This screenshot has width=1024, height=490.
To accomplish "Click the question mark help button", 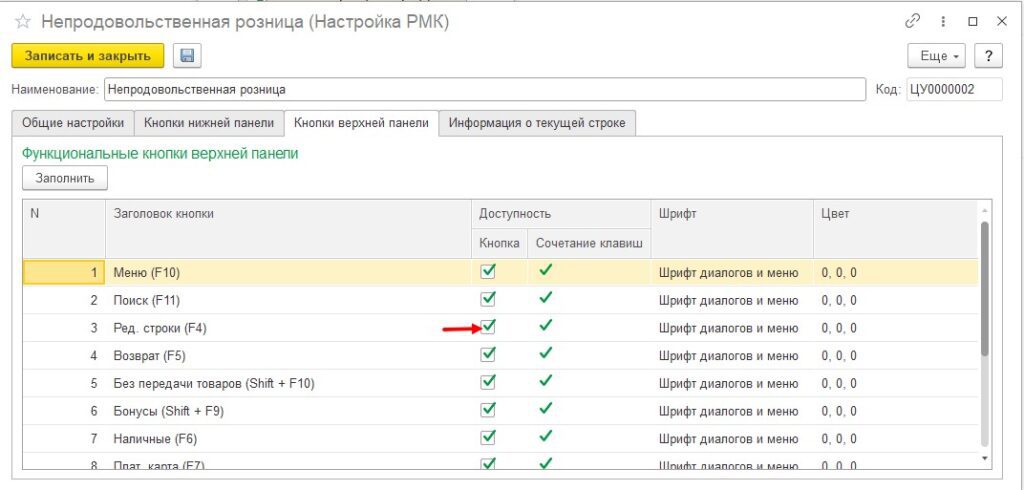I will 988,56.
